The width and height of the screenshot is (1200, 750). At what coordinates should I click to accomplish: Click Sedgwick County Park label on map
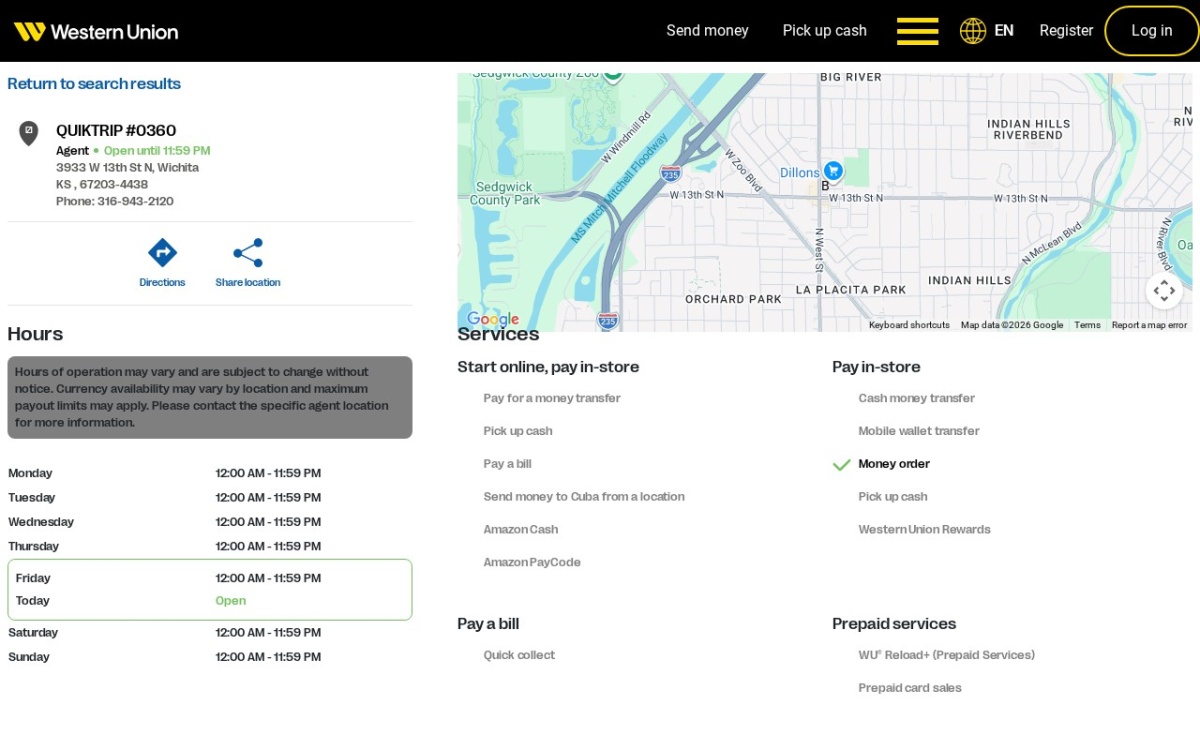point(505,193)
